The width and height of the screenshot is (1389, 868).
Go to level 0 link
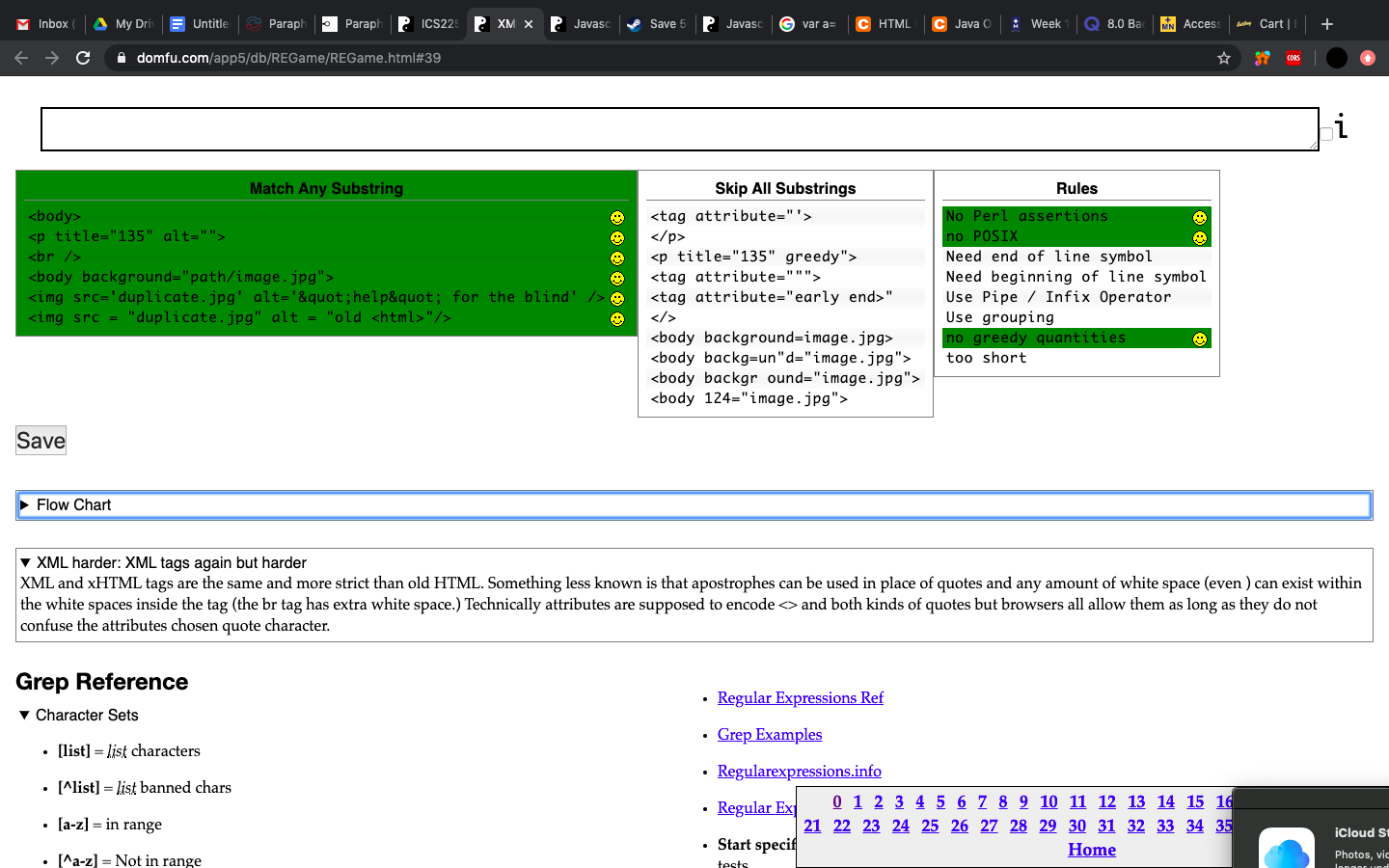(x=837, y=801)
